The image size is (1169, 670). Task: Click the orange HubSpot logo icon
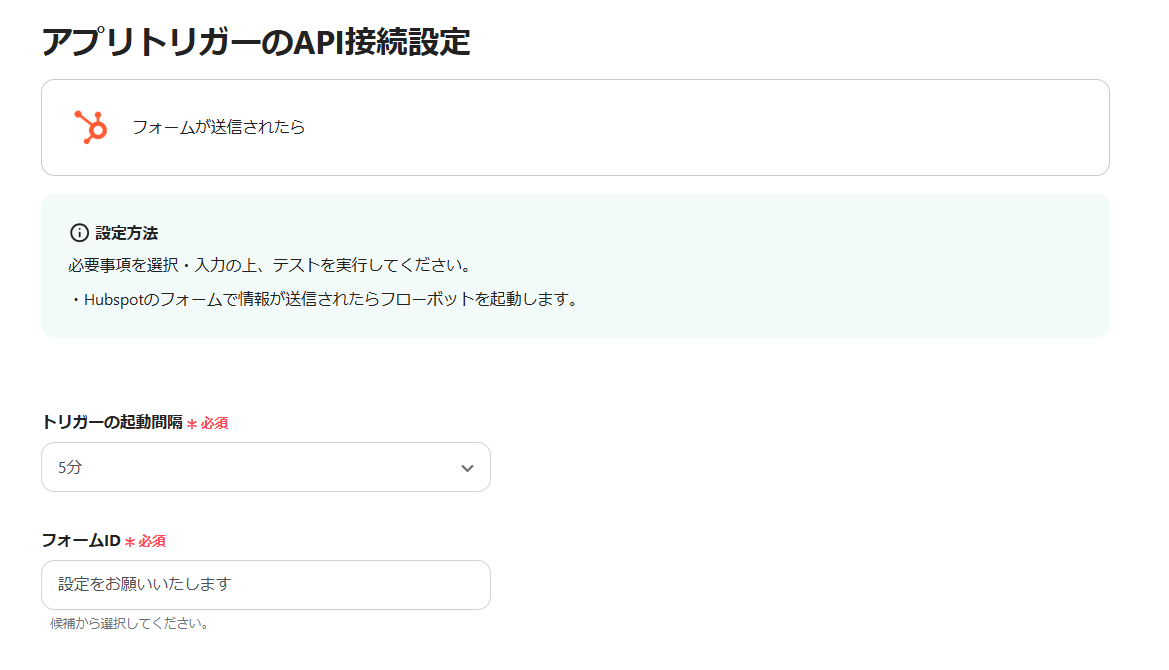[x=90, y=127]
